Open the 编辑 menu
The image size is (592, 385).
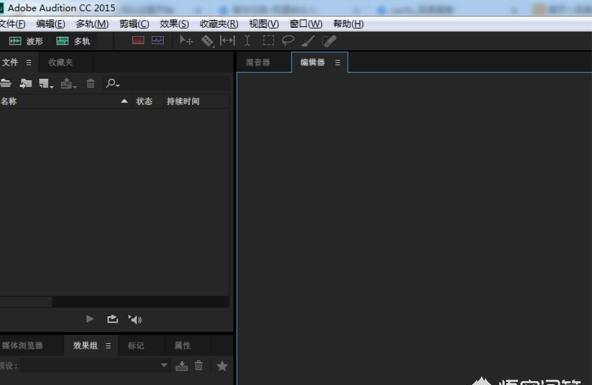pos(51,24)
